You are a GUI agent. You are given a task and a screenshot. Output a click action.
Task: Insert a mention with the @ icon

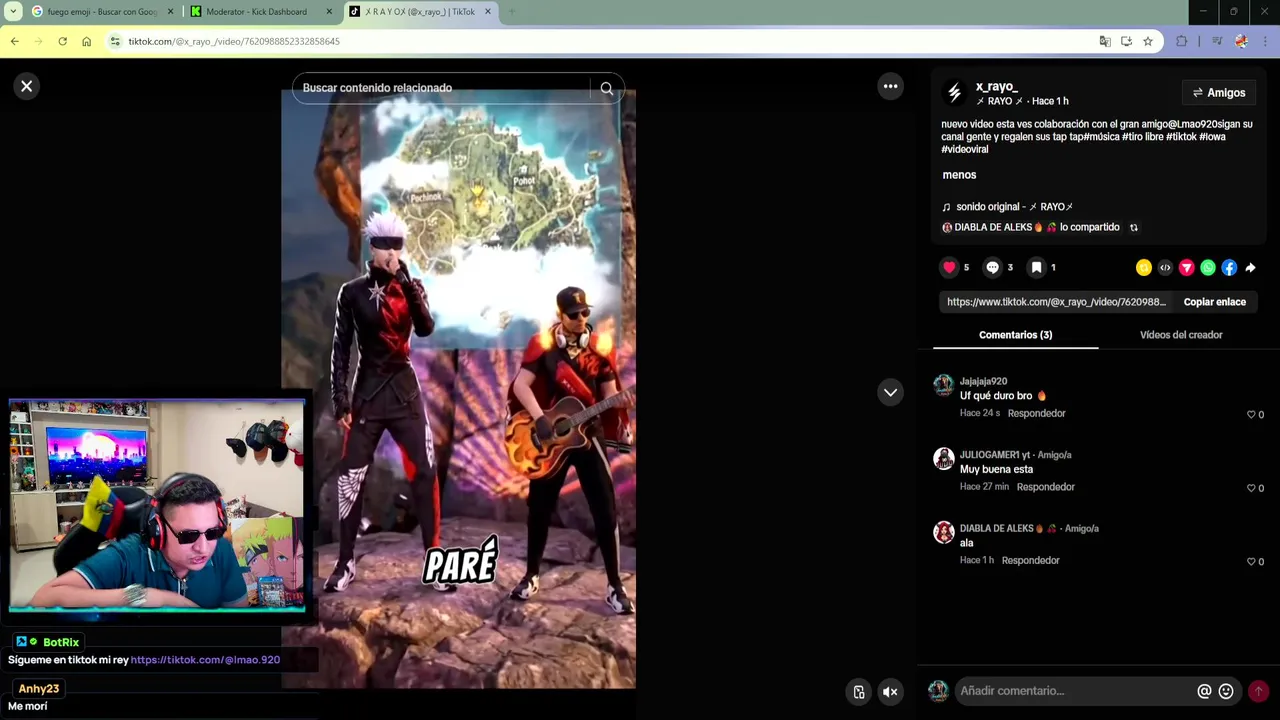click(1204, 691)
